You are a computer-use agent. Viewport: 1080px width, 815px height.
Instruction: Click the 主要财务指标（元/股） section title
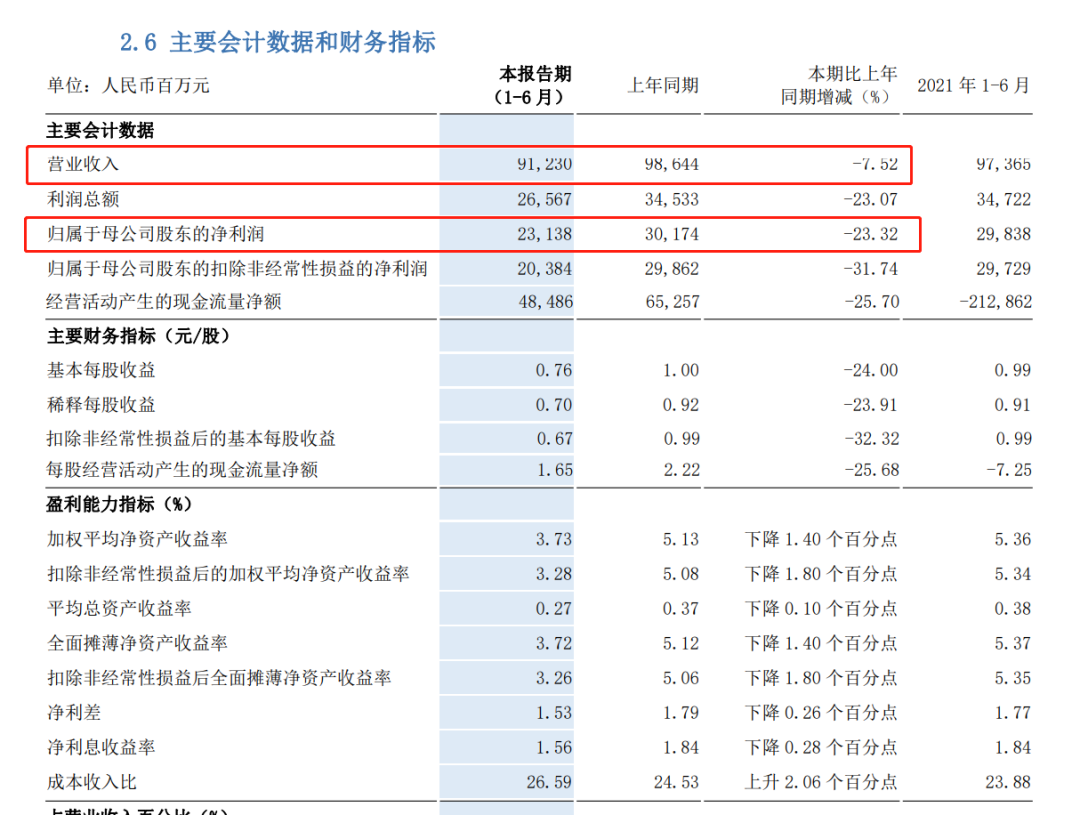coord(138,336)
